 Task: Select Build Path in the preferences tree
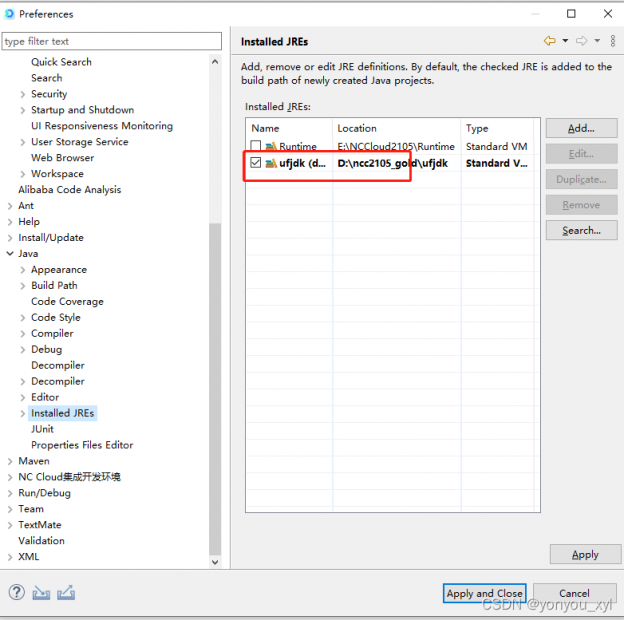point(54,285)
